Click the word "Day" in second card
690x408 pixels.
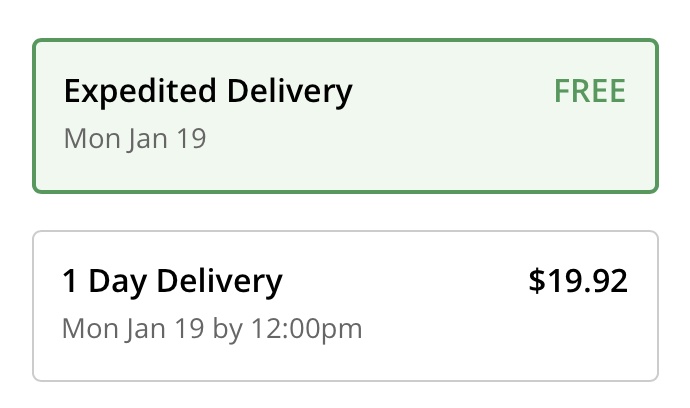coord(111,282)
